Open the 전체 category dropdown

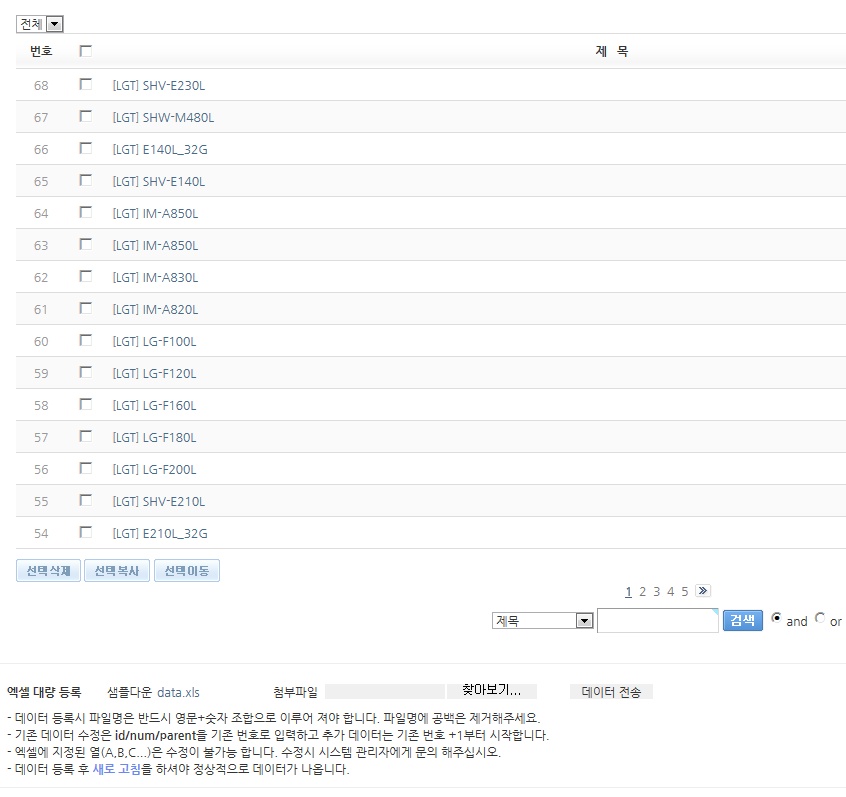click(40, 24)
